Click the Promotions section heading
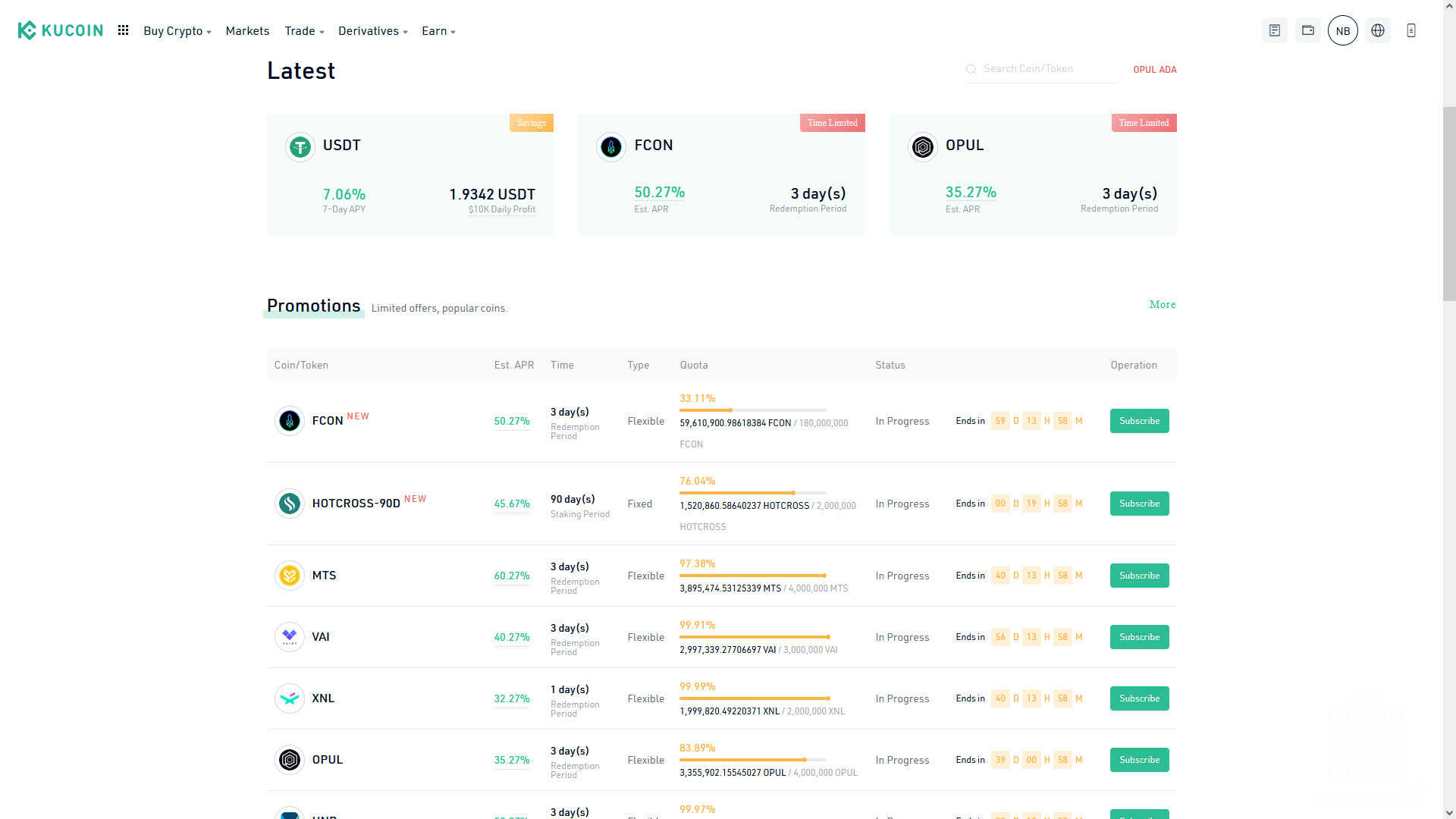Viewport: 1456px width, 819px height. pyautogui.click(x=314, y=306)
